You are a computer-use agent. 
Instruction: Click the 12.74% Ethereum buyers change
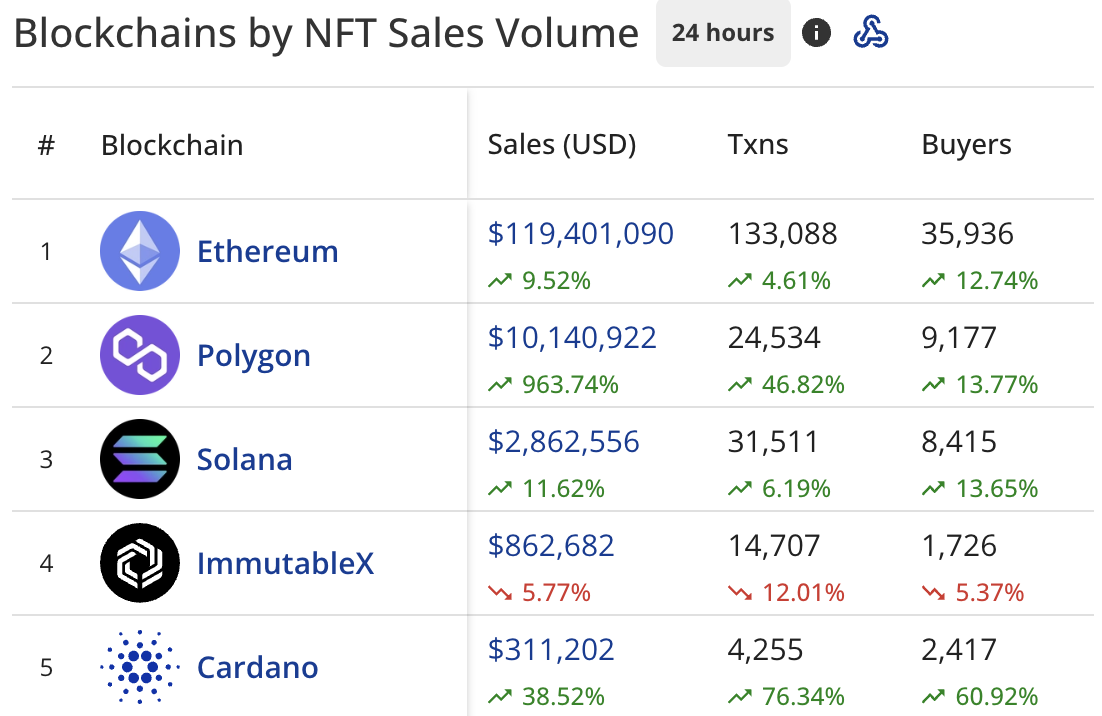click(x=997, y=281)
